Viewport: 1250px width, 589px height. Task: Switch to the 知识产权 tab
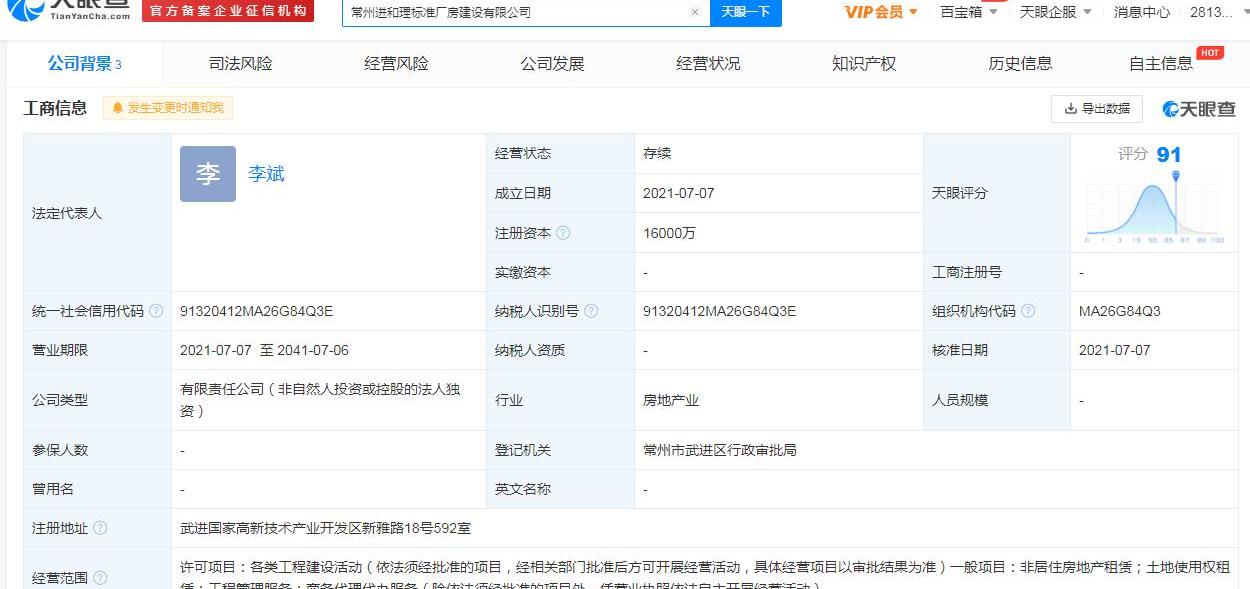864,64
